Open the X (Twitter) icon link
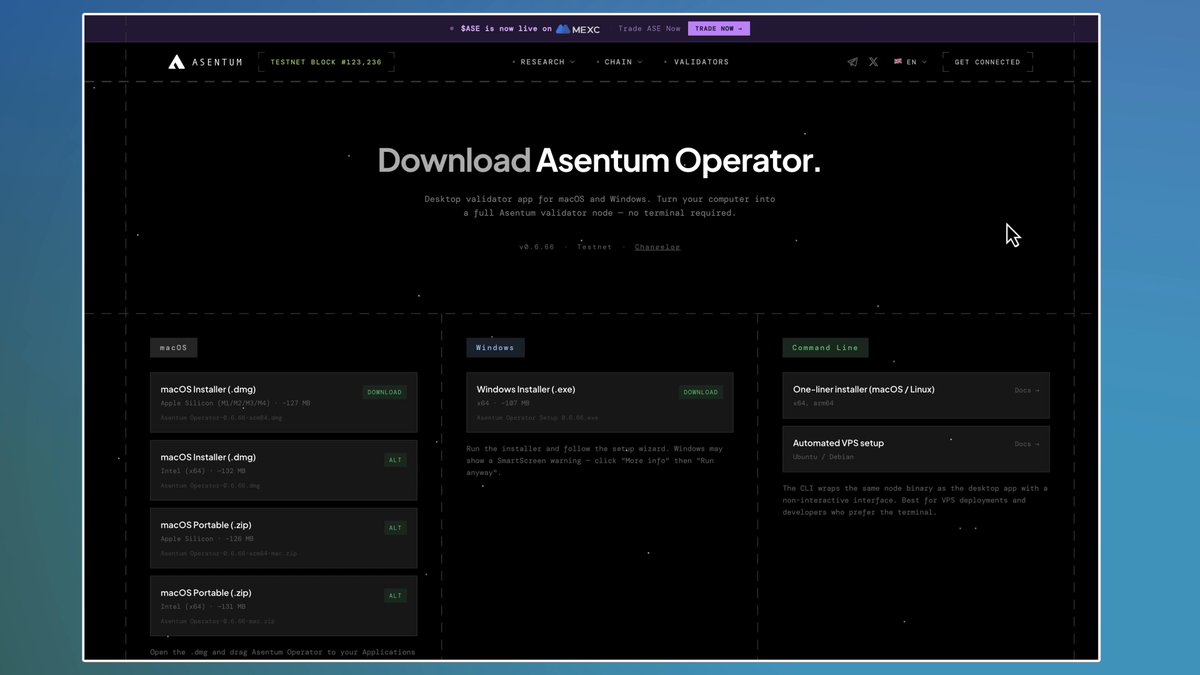This screenshot has width=1200, height=675. [x=873, y=62]
